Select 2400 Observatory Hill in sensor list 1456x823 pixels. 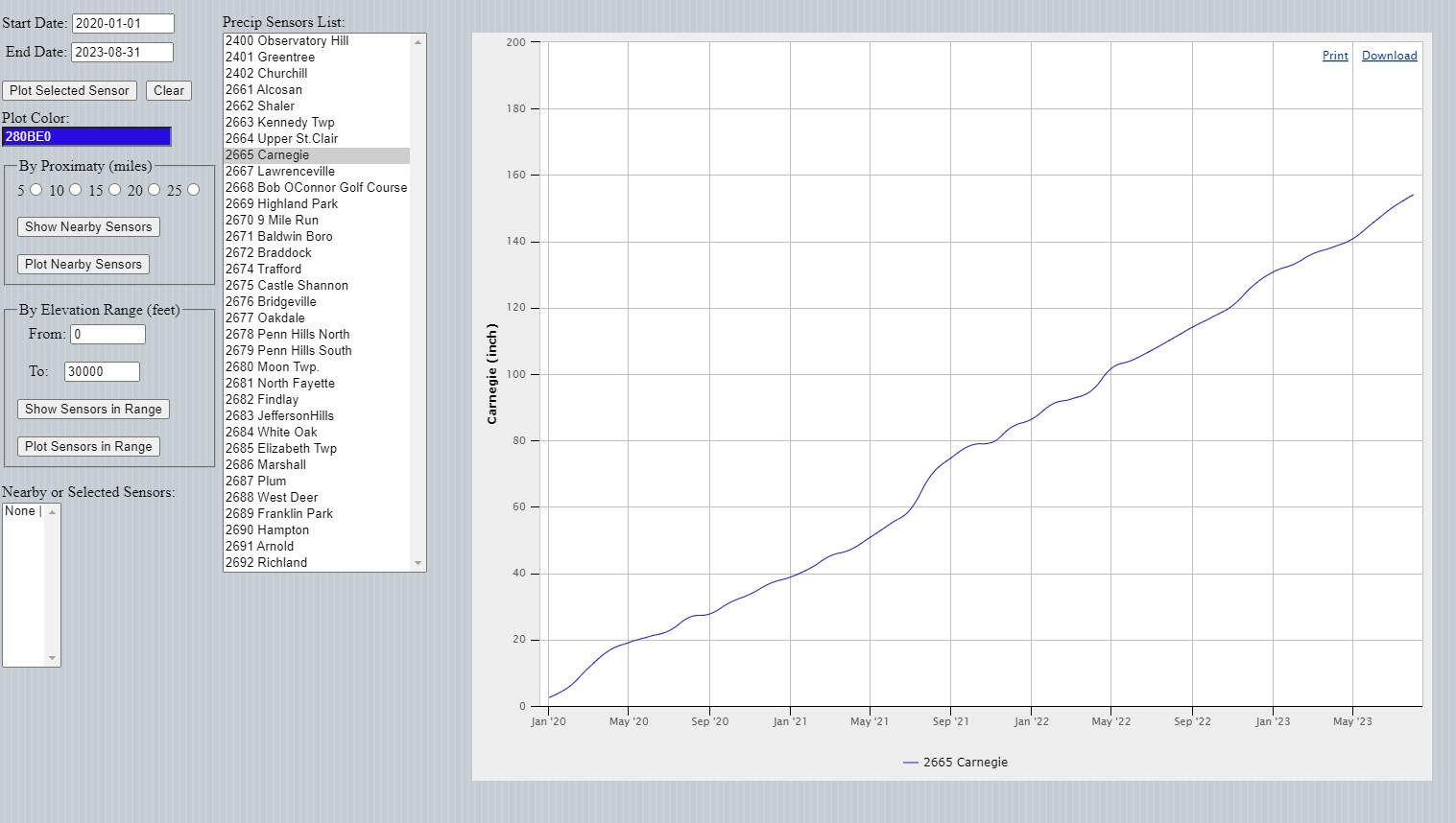287,41
